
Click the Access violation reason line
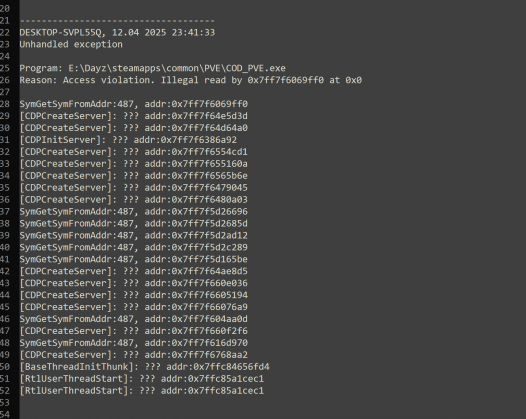(x=191, y=80)
